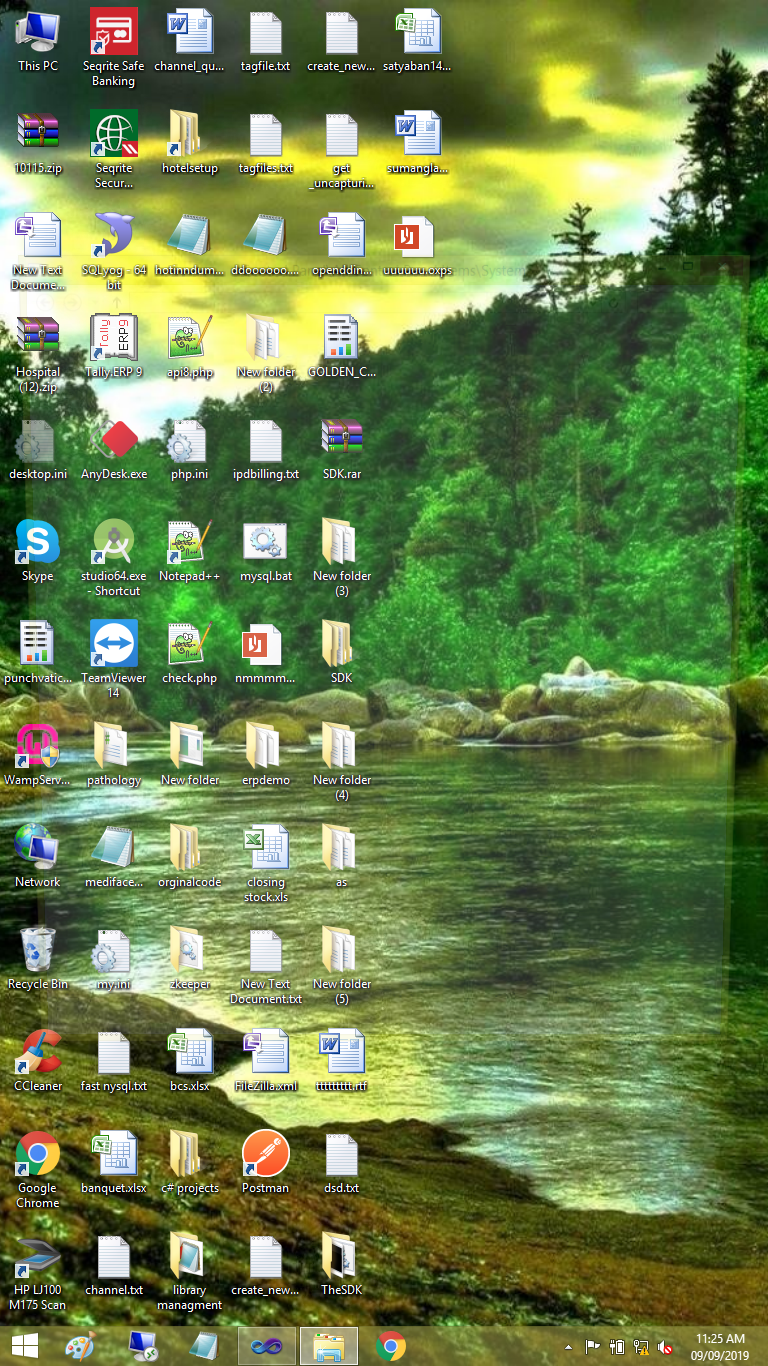
Task: Open the Postman shortcut
Action: tap(265, 1155)
